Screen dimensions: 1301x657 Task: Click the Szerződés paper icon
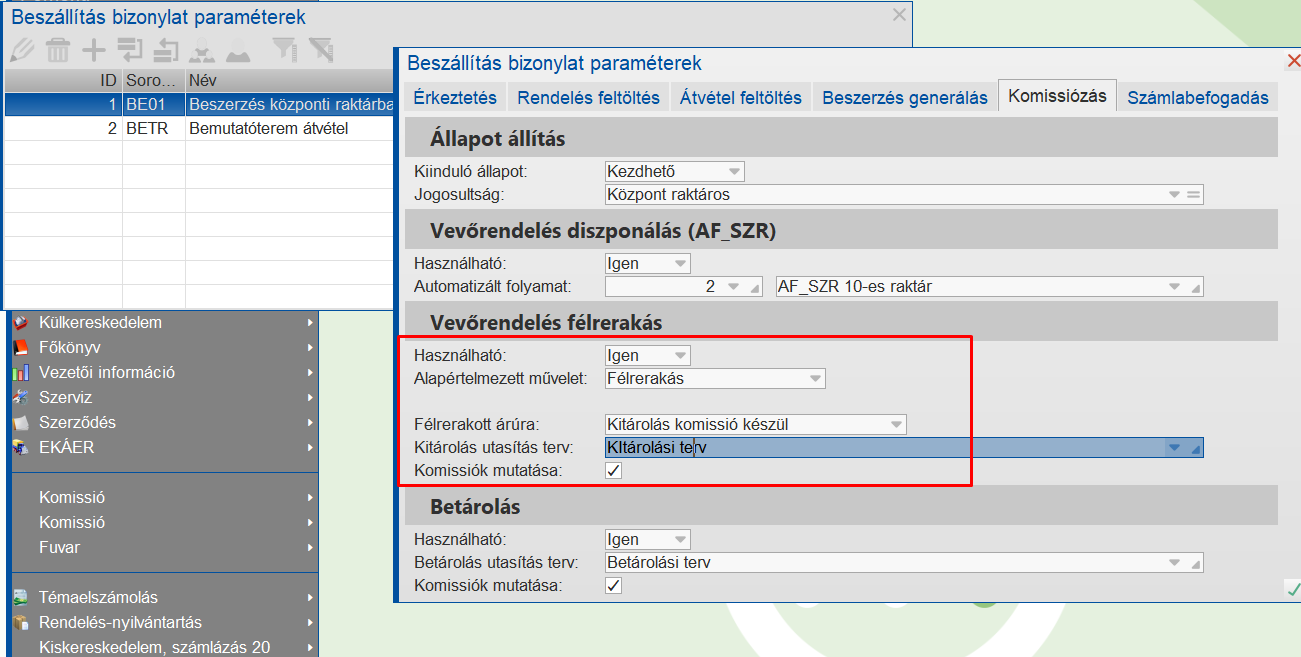pos(21,423)
